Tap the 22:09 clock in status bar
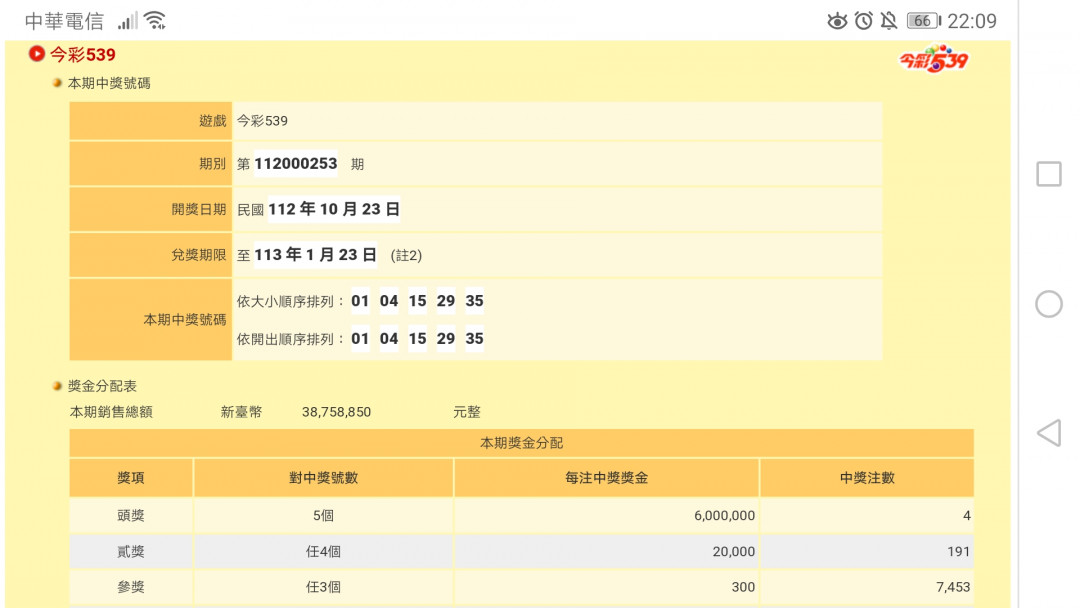Screen dimensions: 1080x608 coord(972,21)
